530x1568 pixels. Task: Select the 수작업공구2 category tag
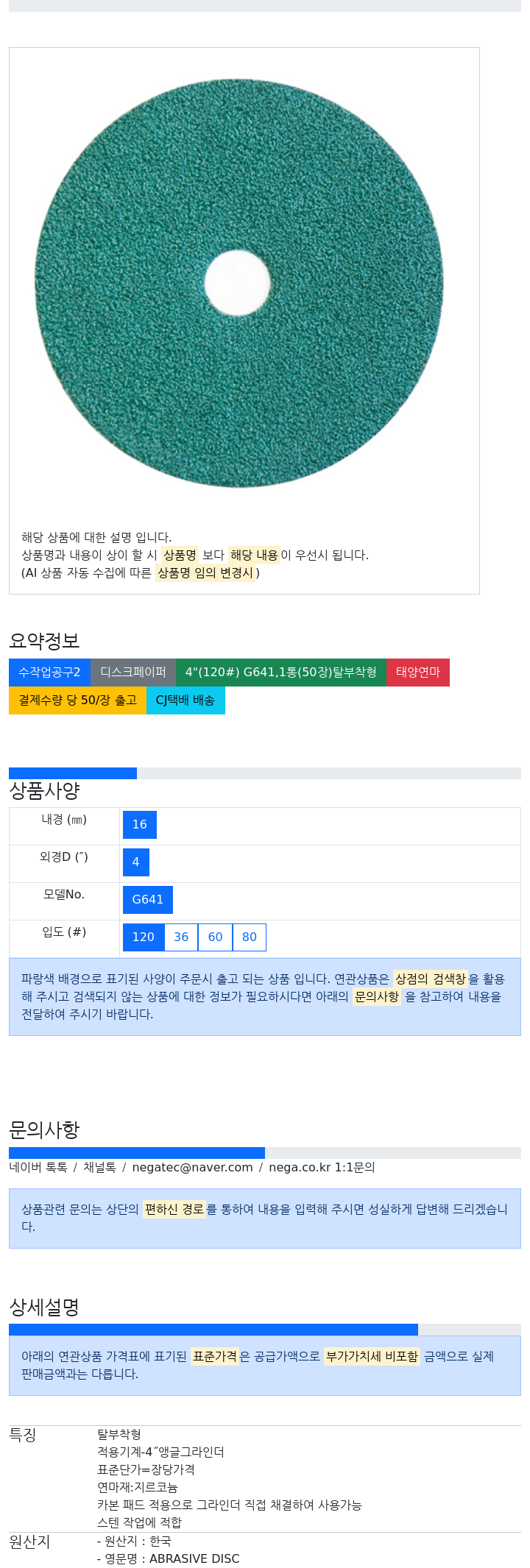49,673
